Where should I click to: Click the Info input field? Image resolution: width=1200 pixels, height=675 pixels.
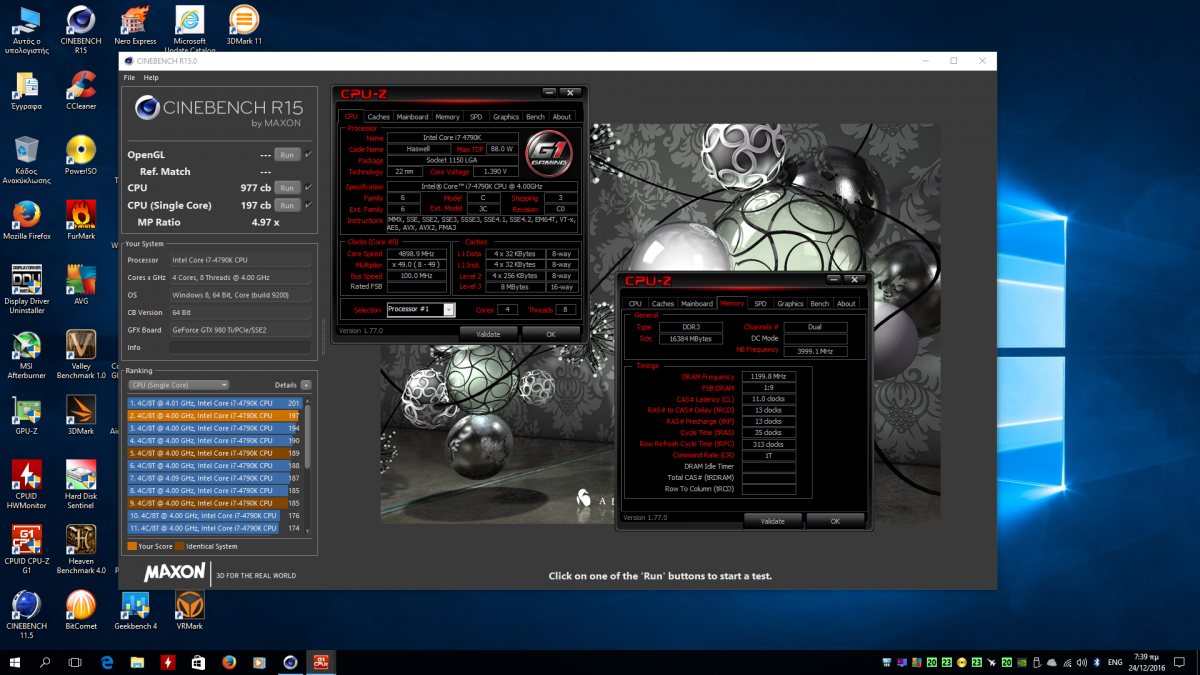(x=240, y=347)
